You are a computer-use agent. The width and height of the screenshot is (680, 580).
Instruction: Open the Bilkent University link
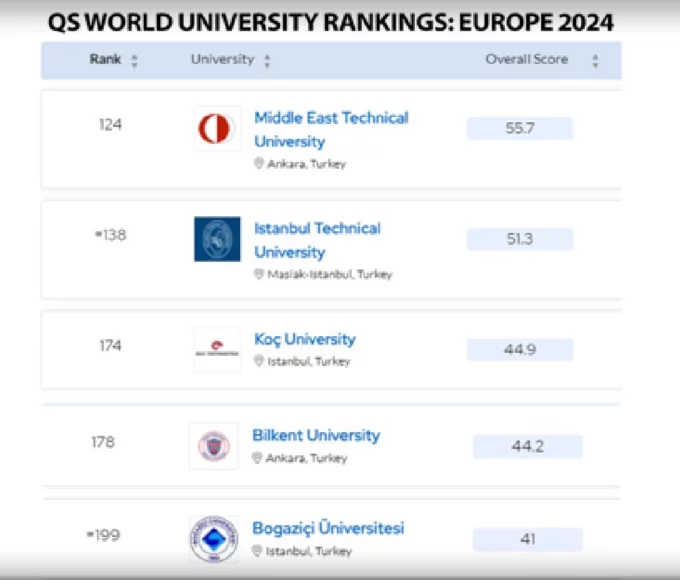[317, 435]
